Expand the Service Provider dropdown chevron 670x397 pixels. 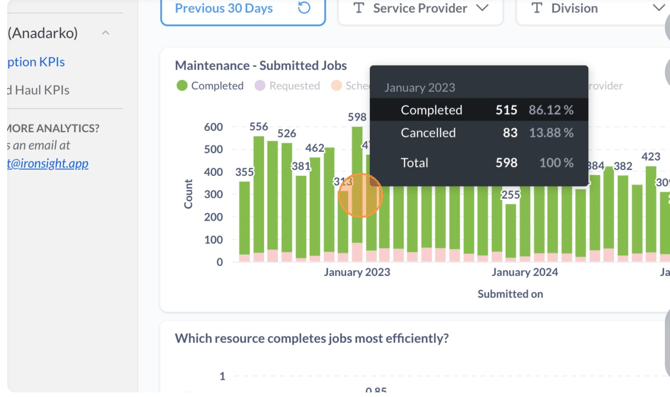482,8
